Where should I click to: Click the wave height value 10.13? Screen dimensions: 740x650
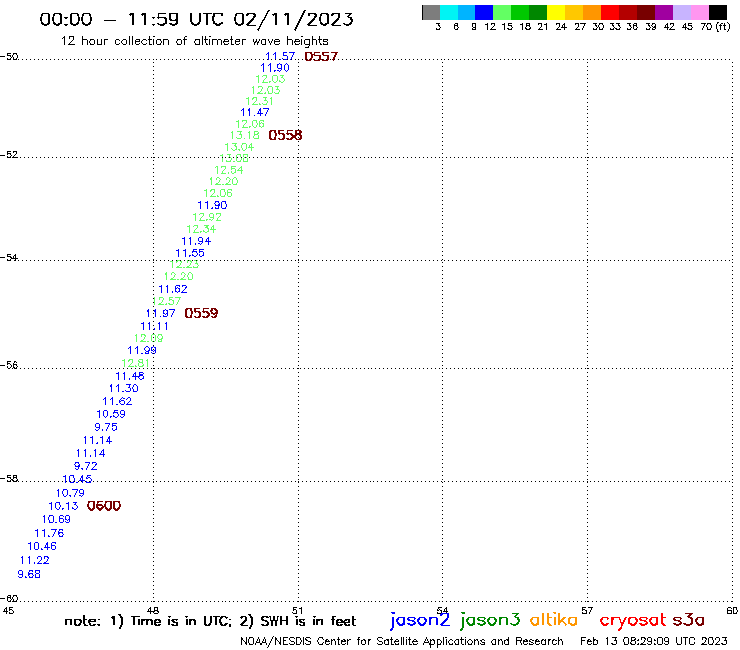tap(63, 506)
